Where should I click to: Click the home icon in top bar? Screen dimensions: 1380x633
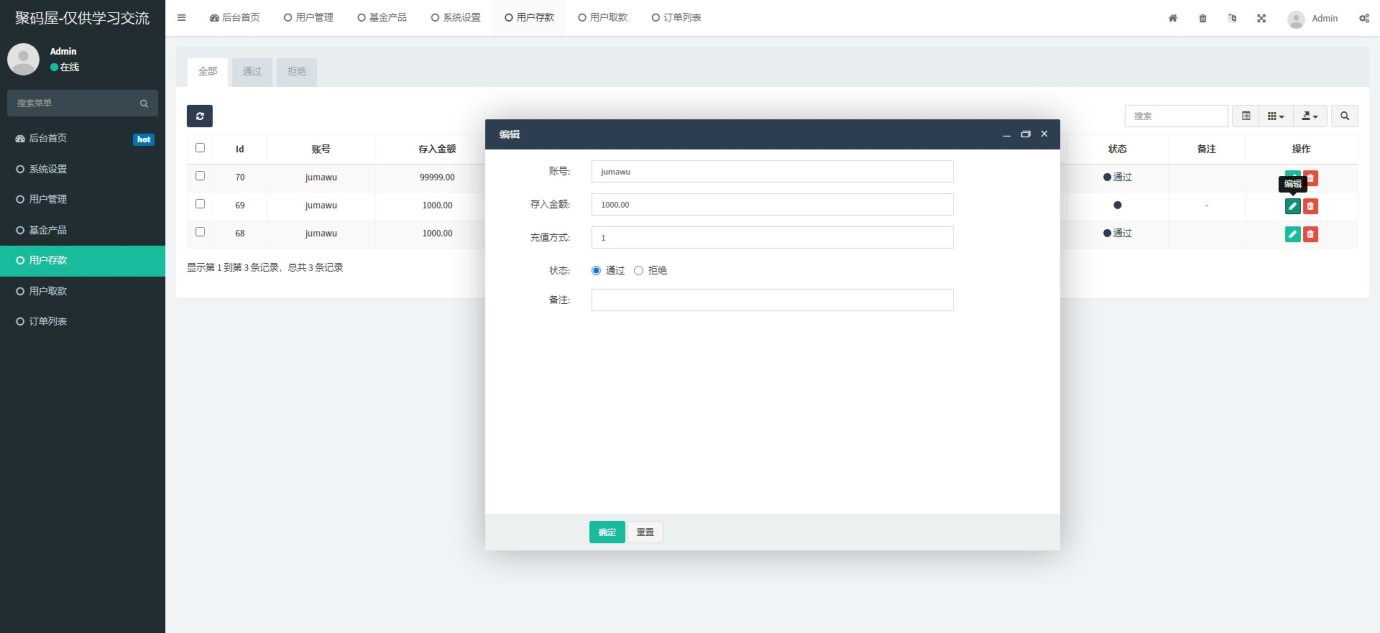(x=1173, y=18)
